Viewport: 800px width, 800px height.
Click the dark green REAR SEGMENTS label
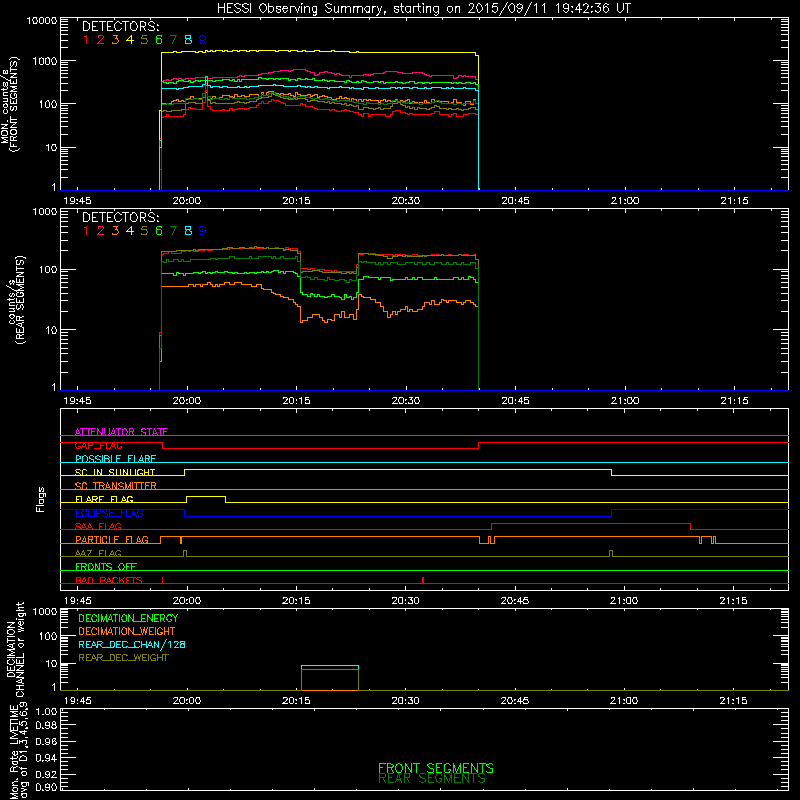[432, 779]
